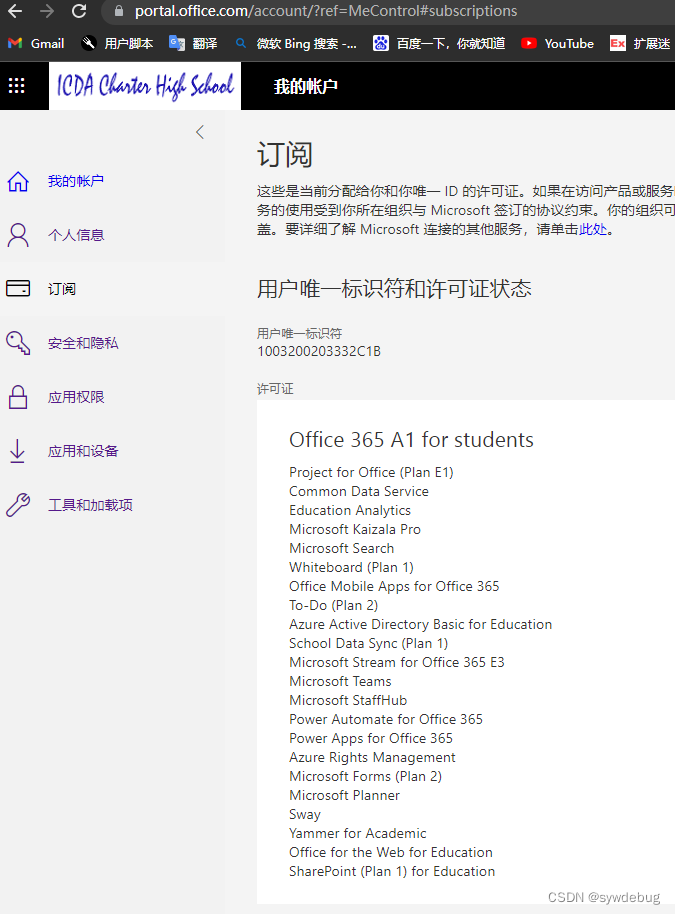Viewport: 675px width, 914px height.
Task: Click Project for Office (Plan E1)
Action: pos(371,472)
